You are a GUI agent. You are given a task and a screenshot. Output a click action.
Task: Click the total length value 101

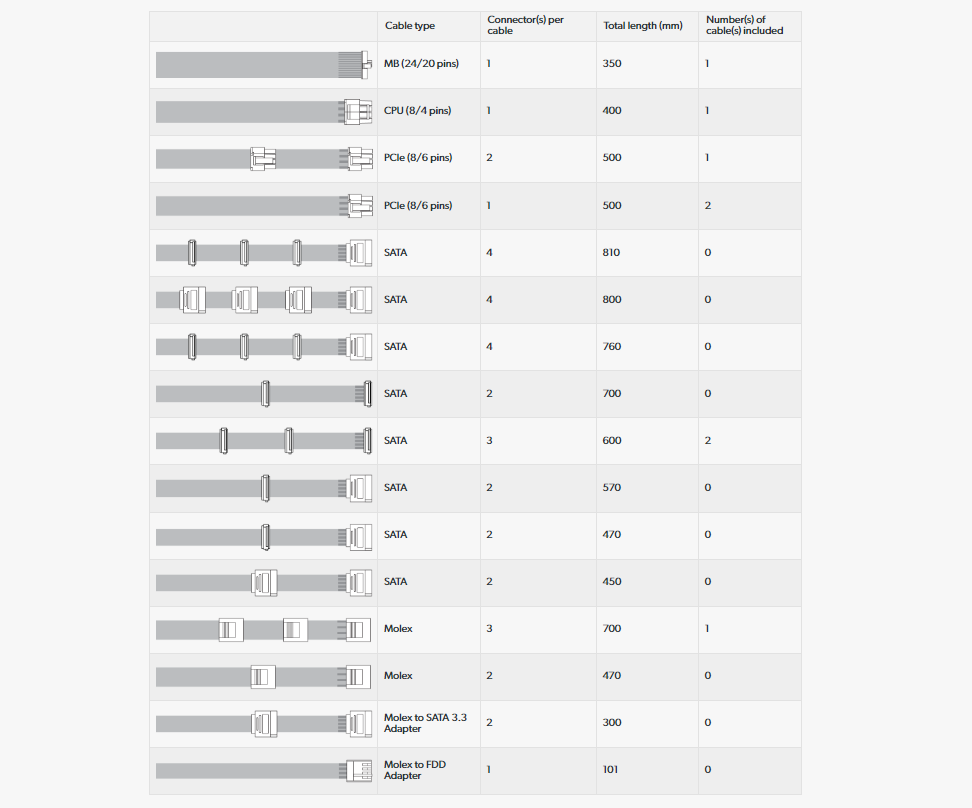(611, 770)
